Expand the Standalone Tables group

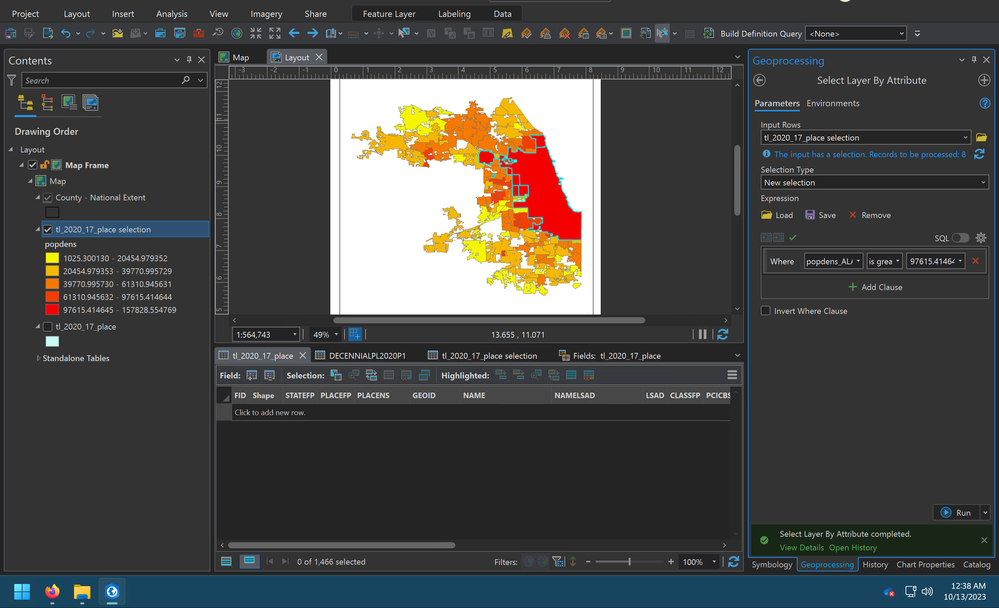(x=39, y=358)
